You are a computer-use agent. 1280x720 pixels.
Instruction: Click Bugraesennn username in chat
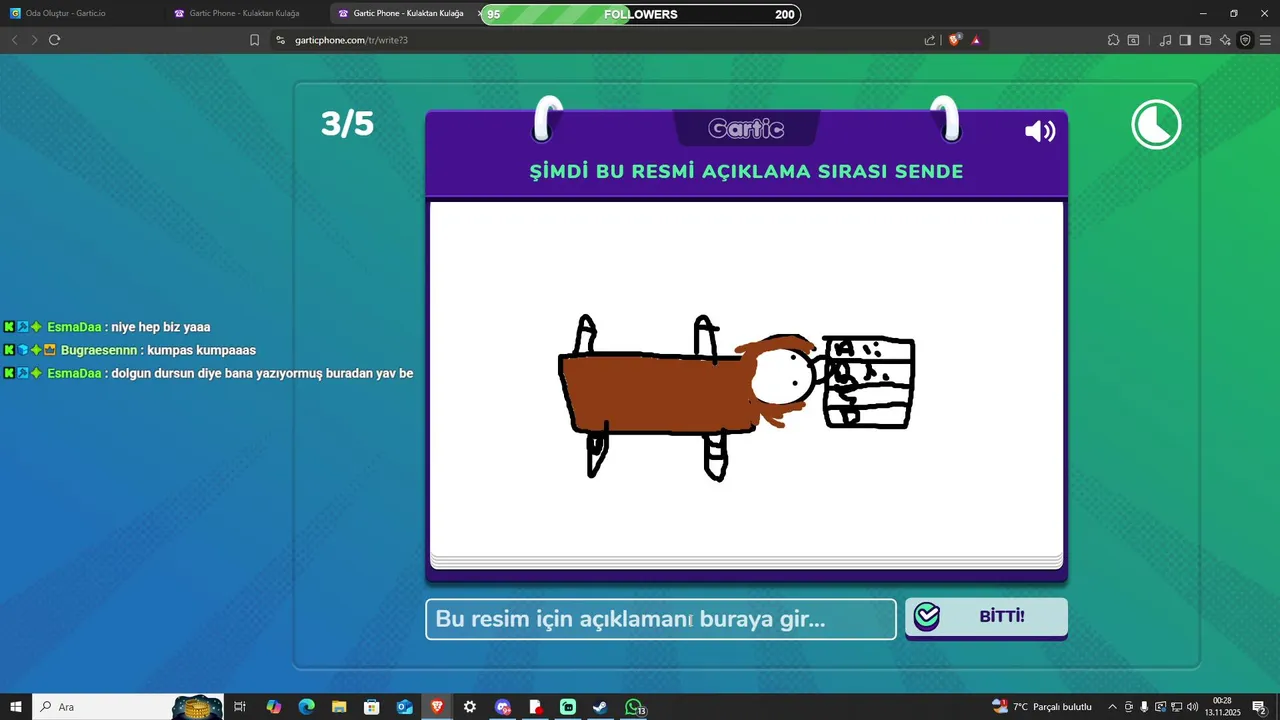coord(98,350)
